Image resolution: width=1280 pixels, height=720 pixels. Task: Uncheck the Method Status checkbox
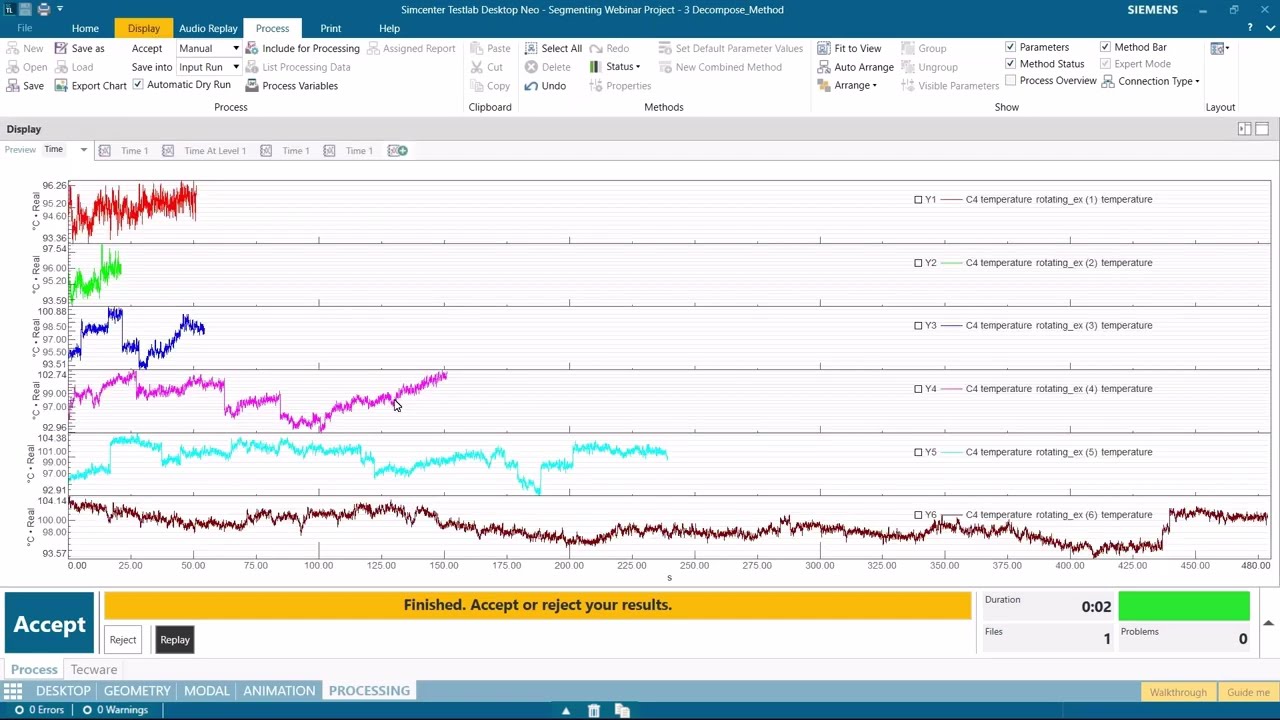coord(1010,64)
